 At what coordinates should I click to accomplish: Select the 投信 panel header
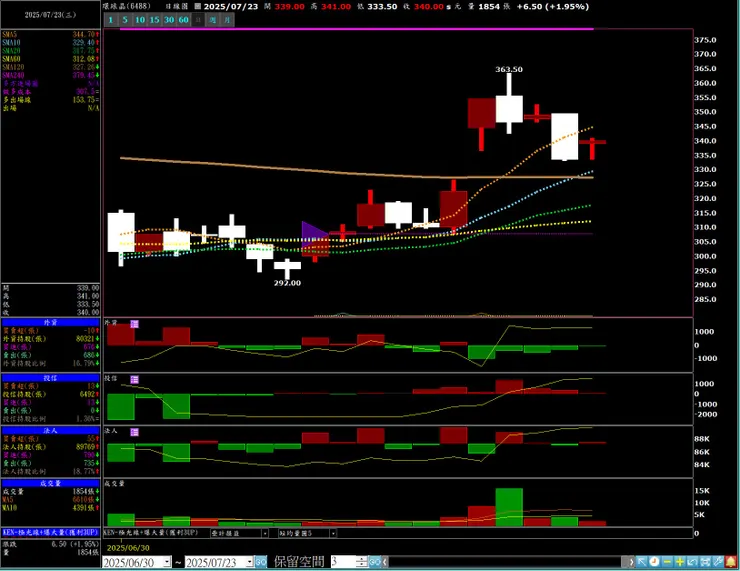(50, 378)
